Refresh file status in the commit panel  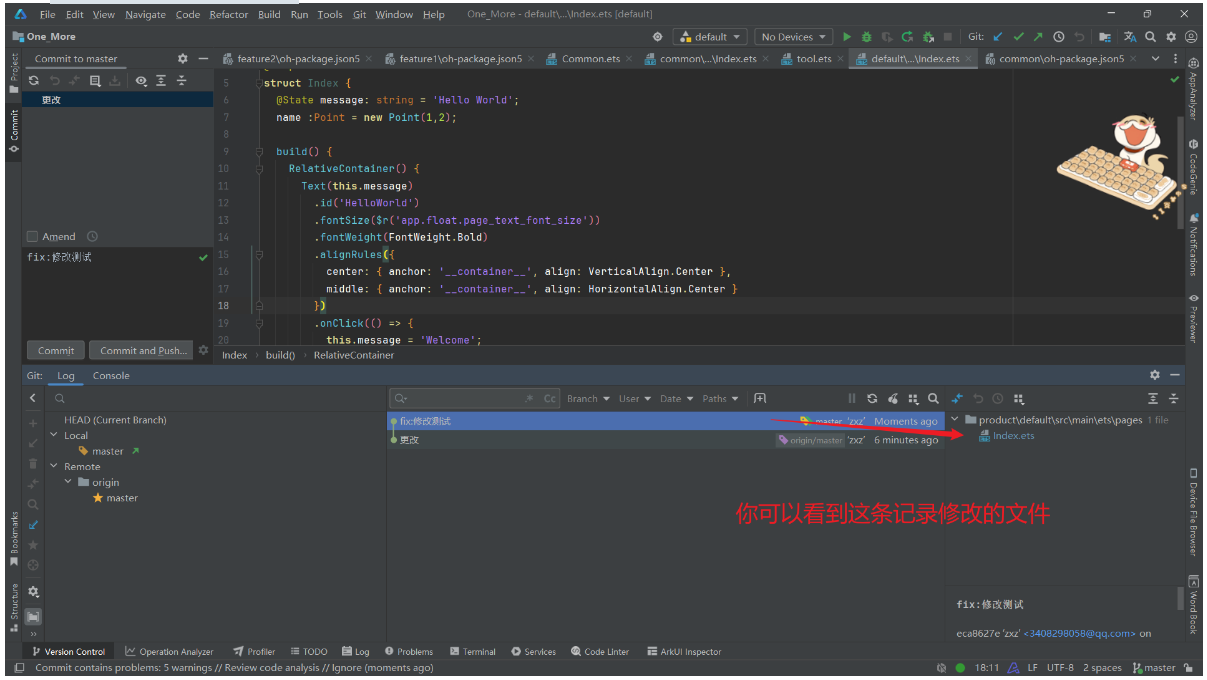point(34,81)
